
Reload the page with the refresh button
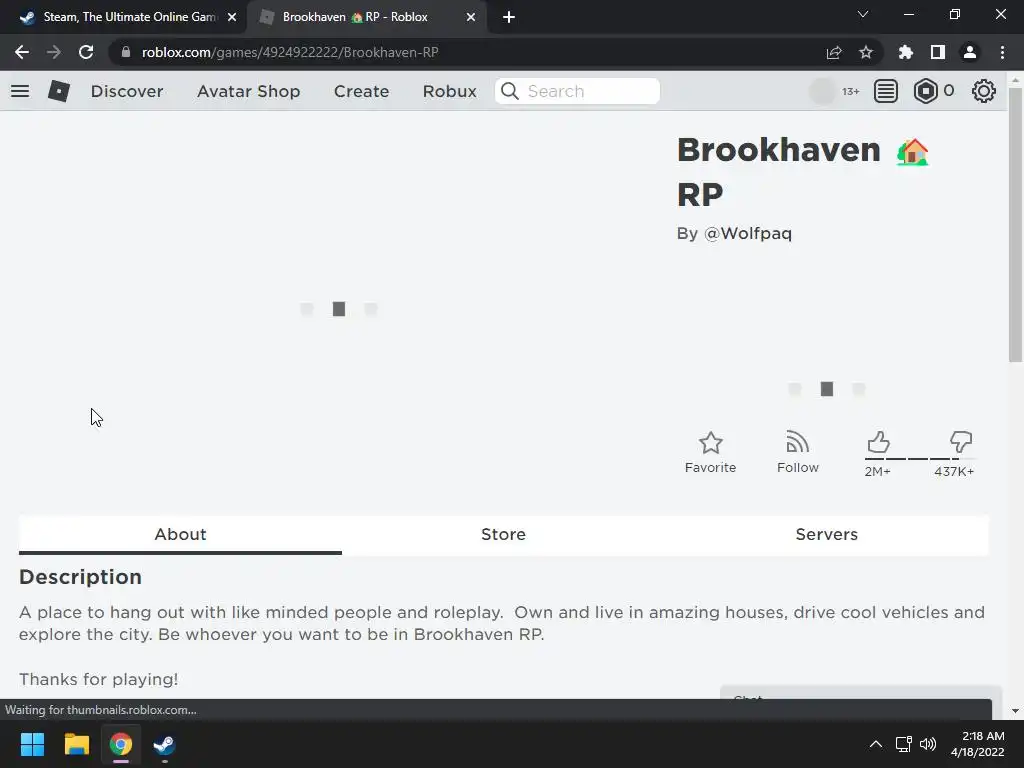[x=86, y=52]
